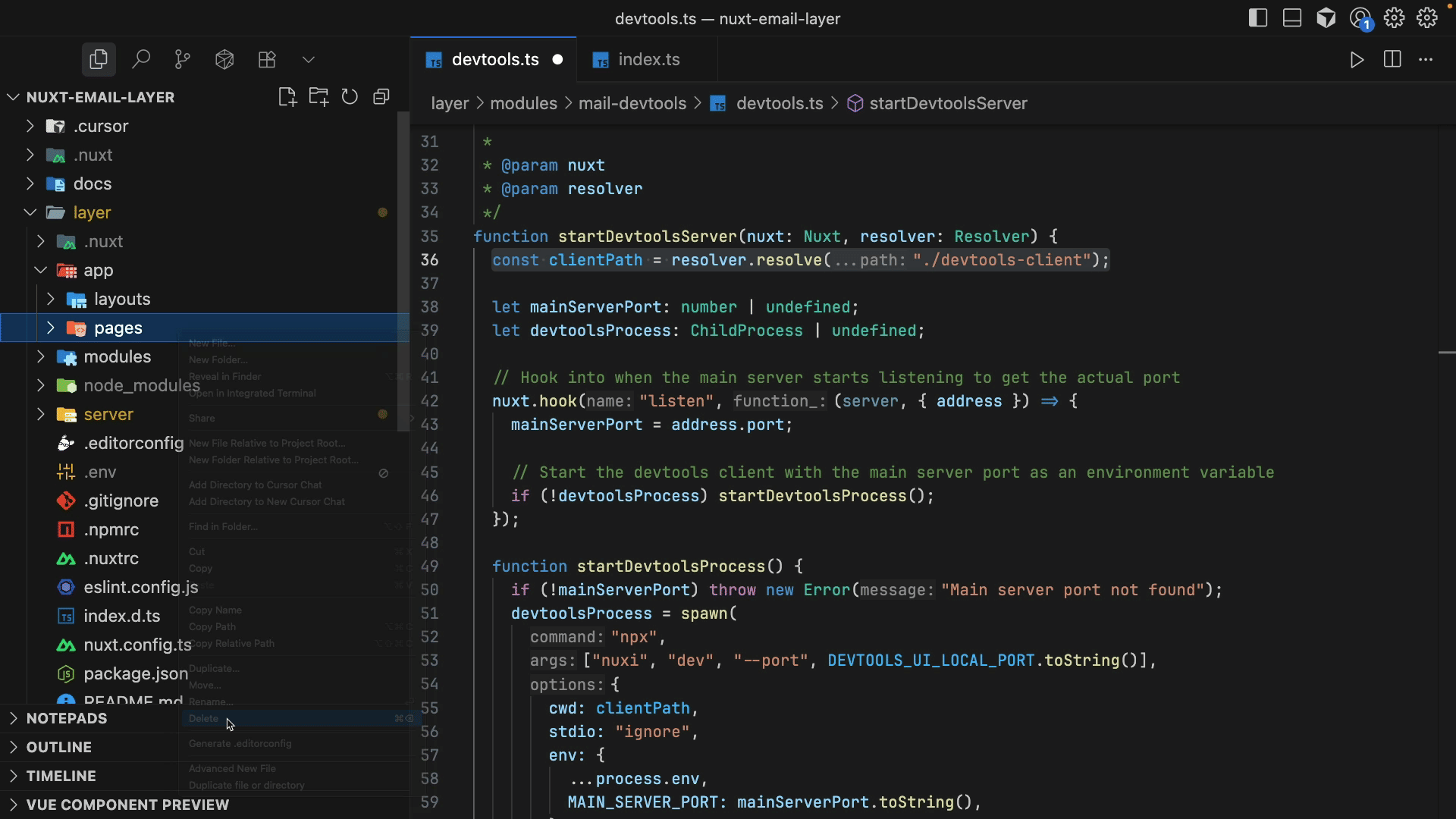The image size is (1456, 819).
Task: Open the Source Control view icon
Action: pos(183,59)
